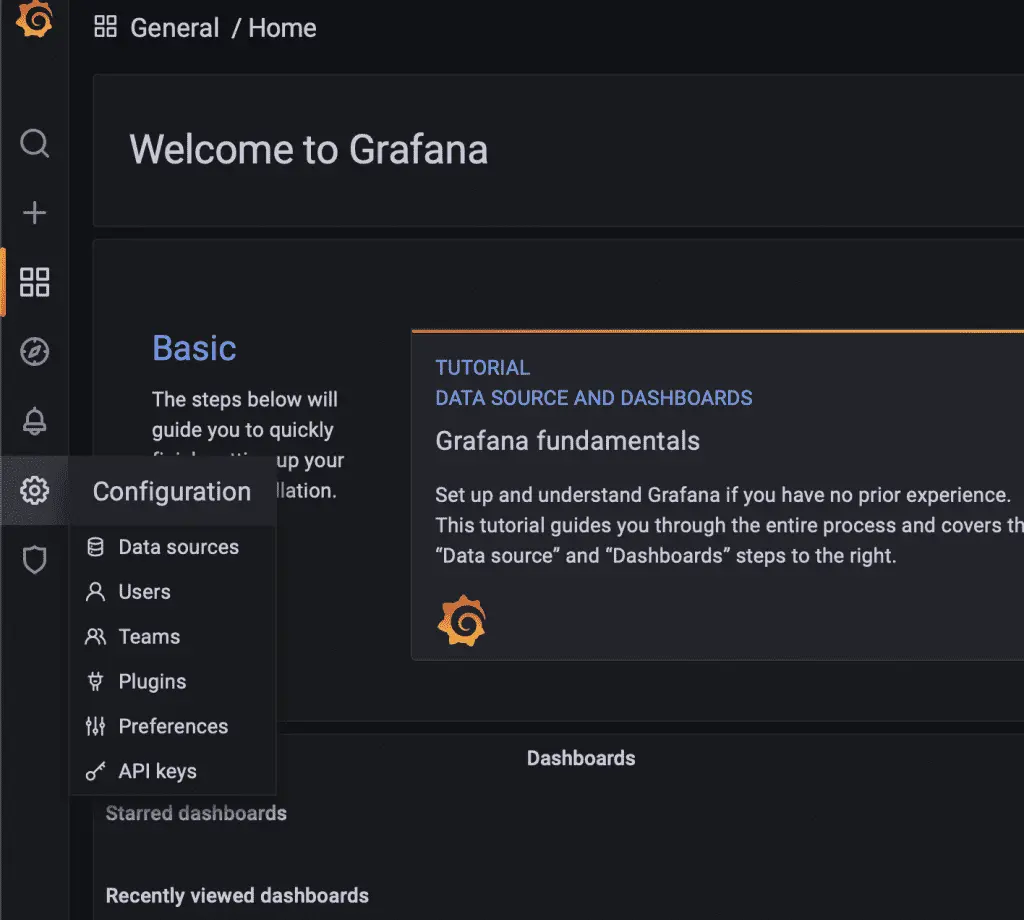Click the Grafana logo in the sidebar

point(34,19)
